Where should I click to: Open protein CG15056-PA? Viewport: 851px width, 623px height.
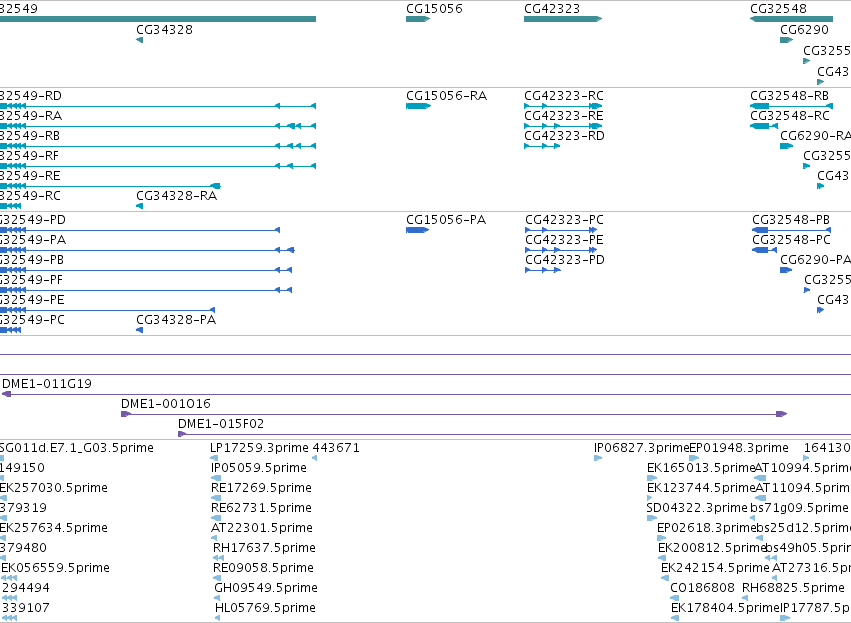[x=446, y=220]
